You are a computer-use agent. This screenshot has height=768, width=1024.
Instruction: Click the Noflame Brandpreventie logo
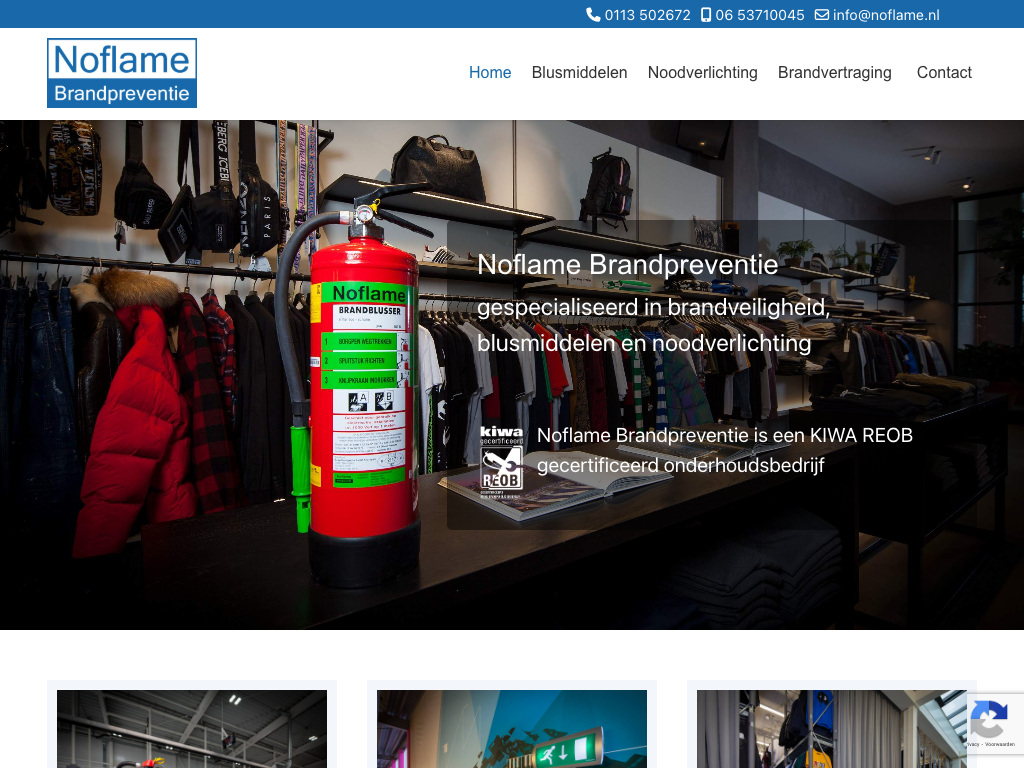(122, 73)
